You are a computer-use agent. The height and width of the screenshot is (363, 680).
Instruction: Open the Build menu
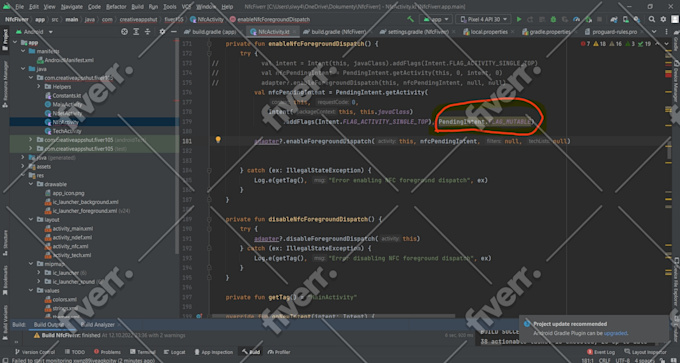tap(137, 7)
